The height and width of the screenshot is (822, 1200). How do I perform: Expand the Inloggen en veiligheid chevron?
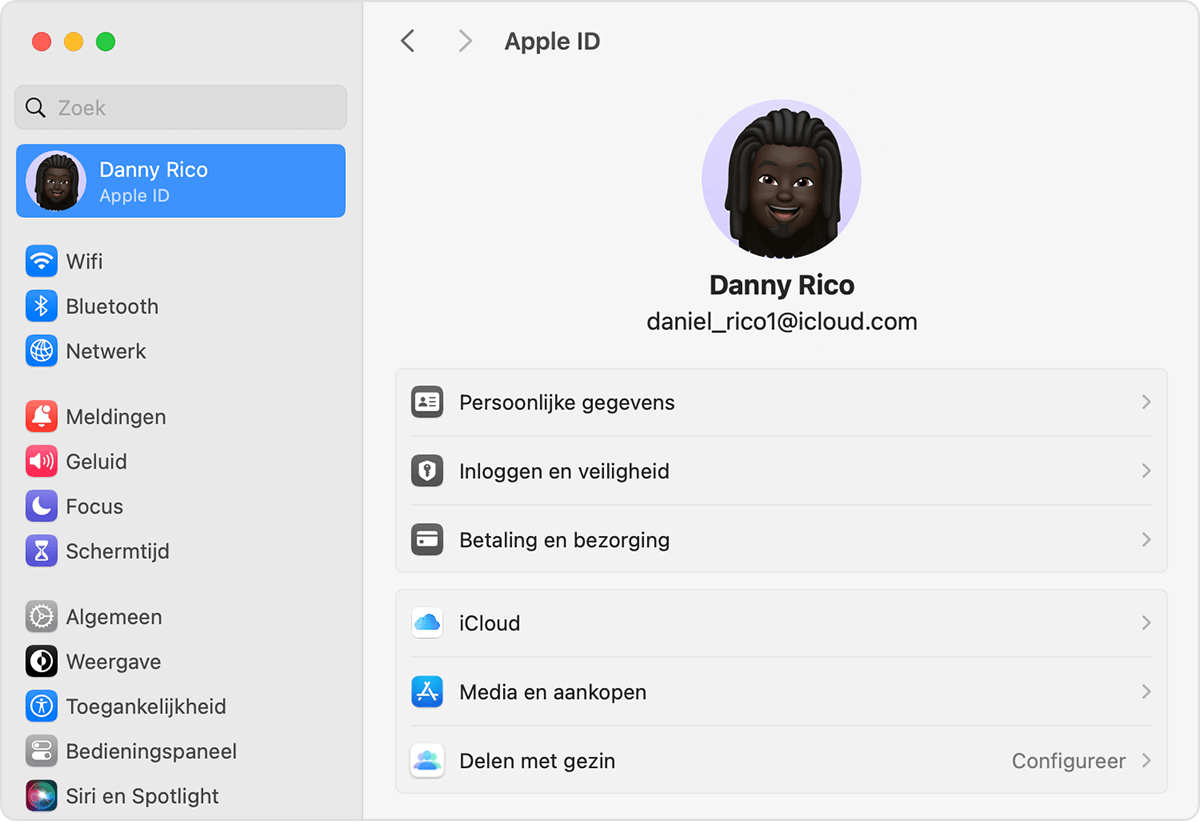click(1146, 471)
